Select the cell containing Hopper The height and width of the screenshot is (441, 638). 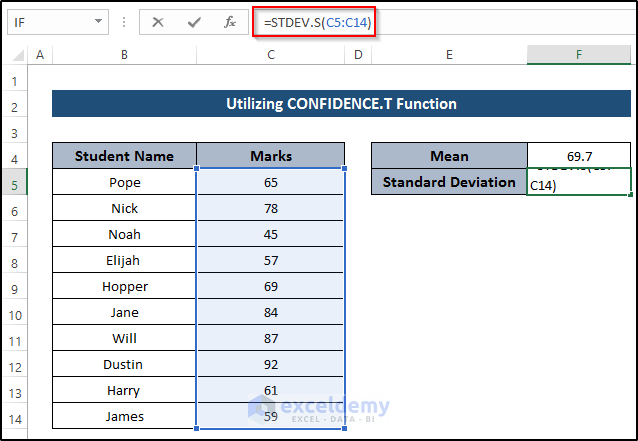[x=124, y=286]
